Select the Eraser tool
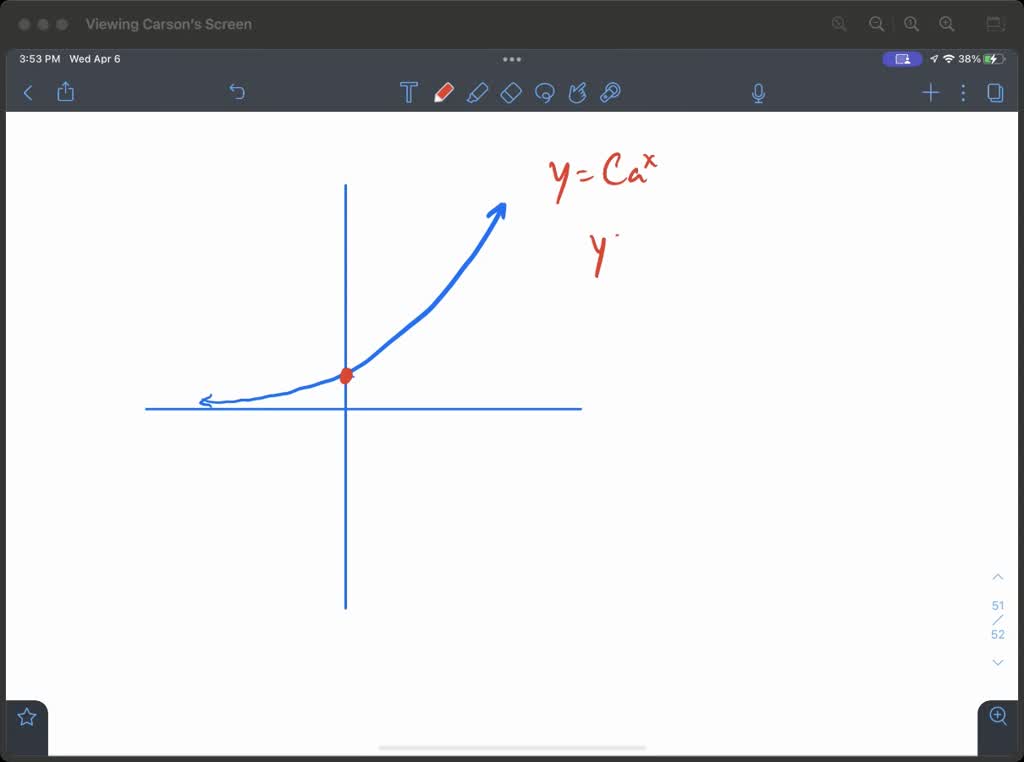Screen dimensions: 1024x762 tap(511, 92)
